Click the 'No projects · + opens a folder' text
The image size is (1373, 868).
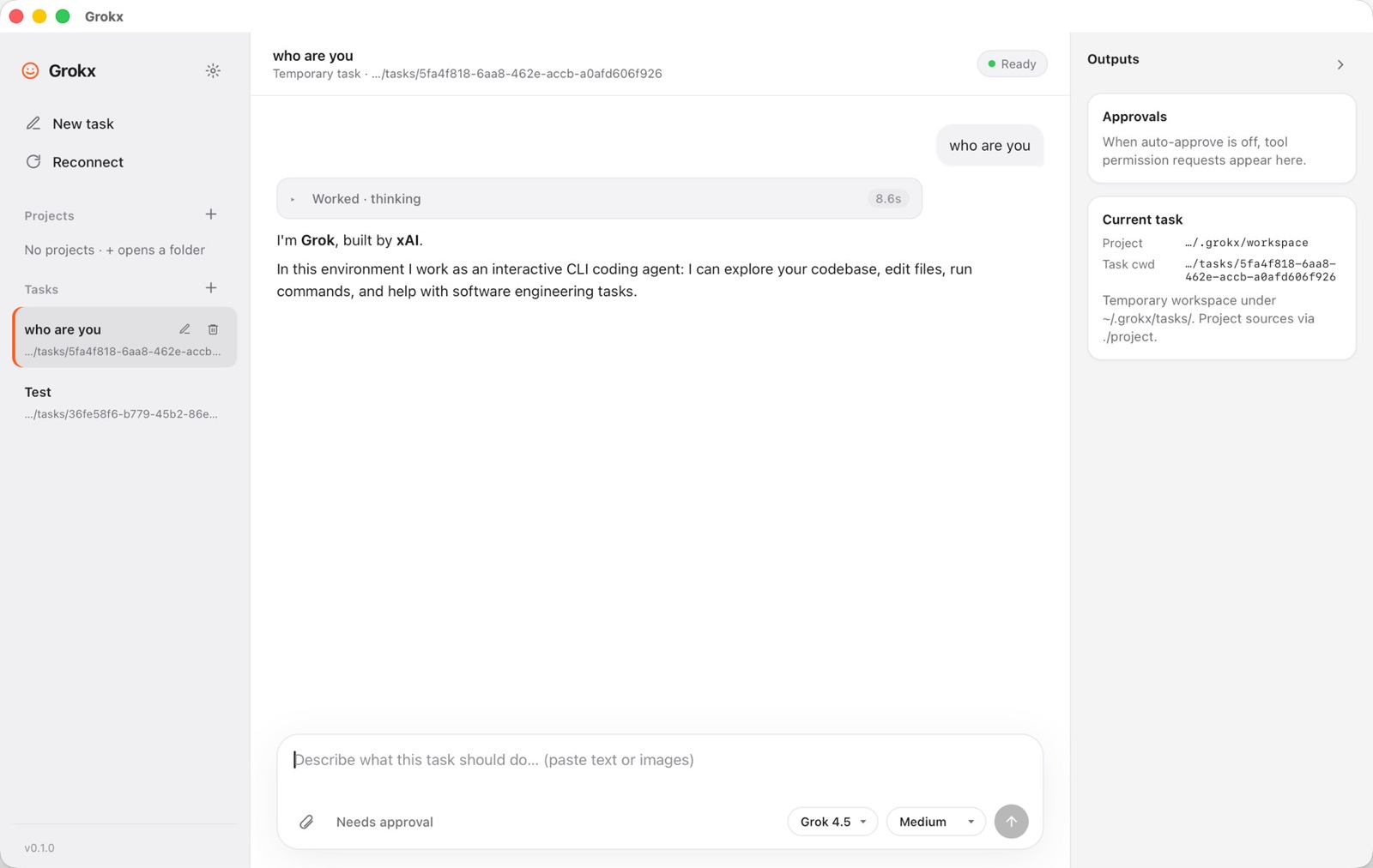pos(115,250)
